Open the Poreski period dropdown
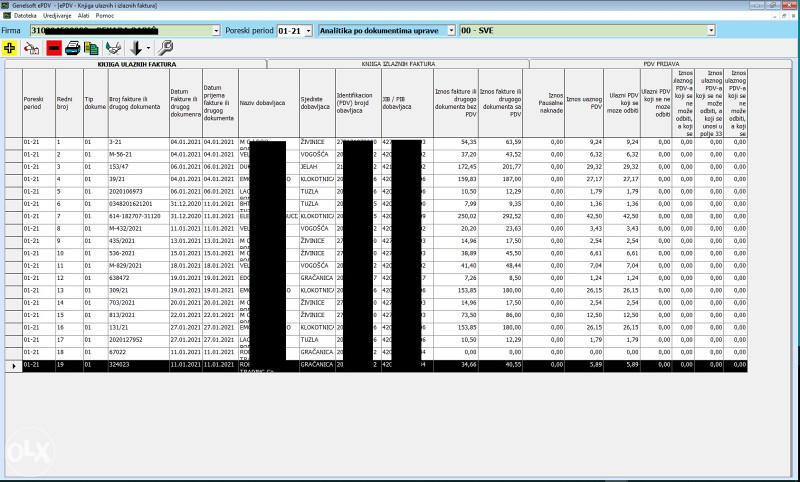 [x=307, y=31]
